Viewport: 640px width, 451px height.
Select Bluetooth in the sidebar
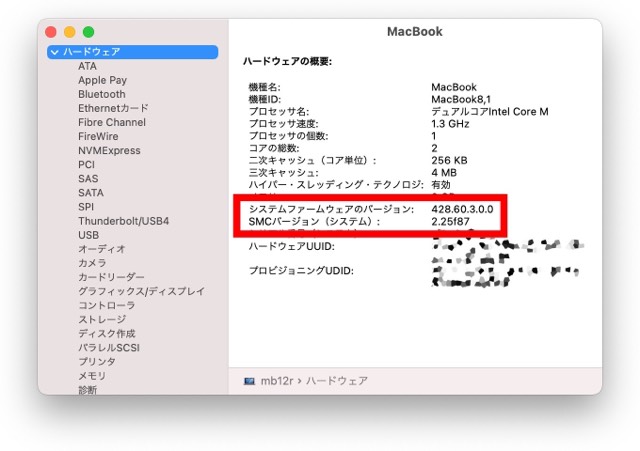102,94
